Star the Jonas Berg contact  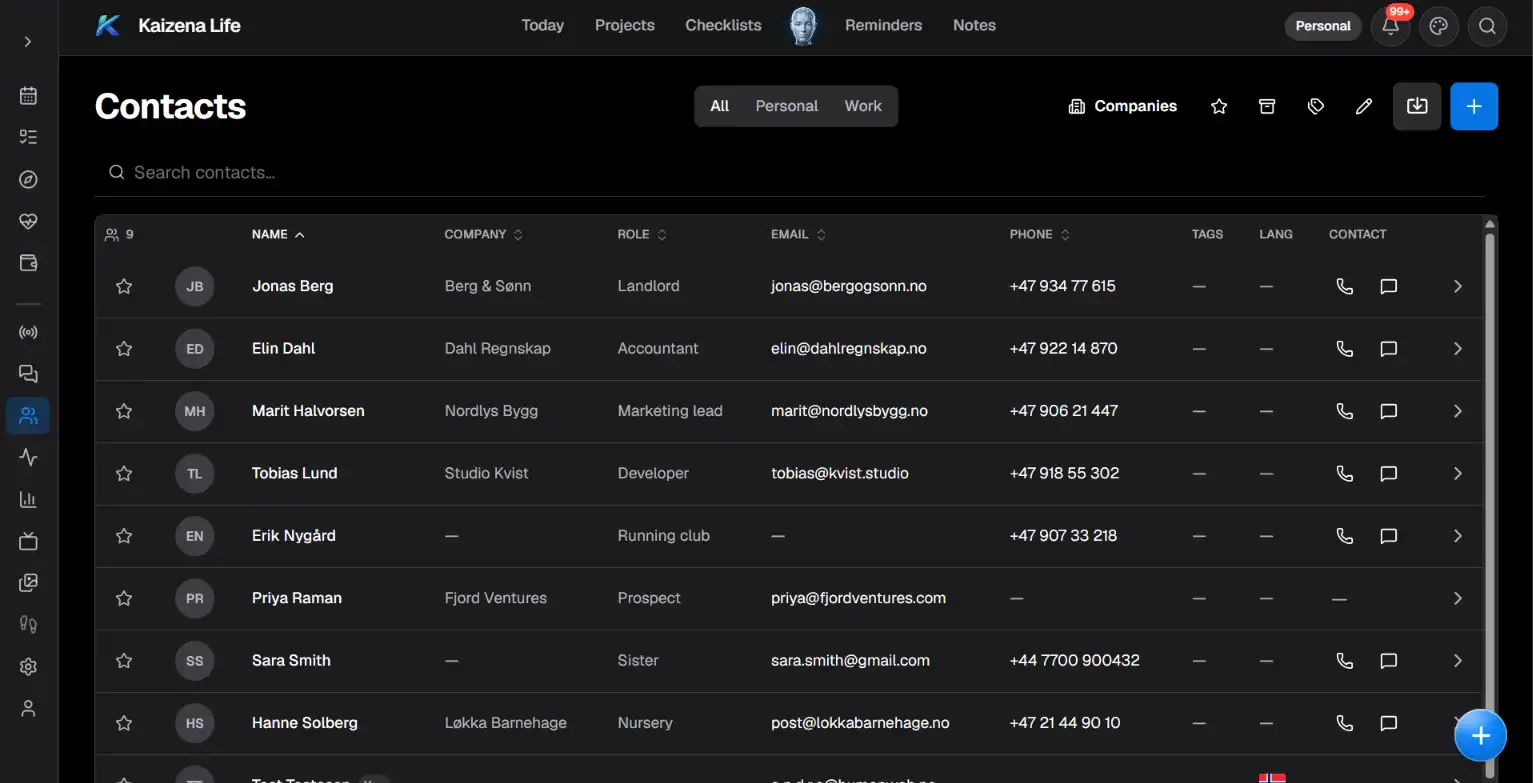click(124, 286)
